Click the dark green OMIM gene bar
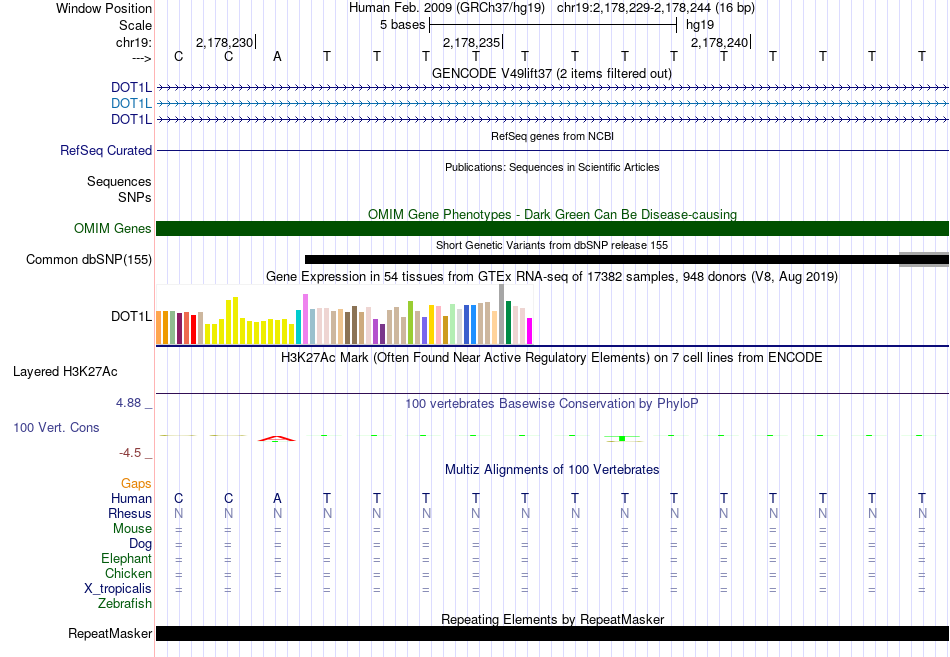The image size is (950, 657). (553, 228)
